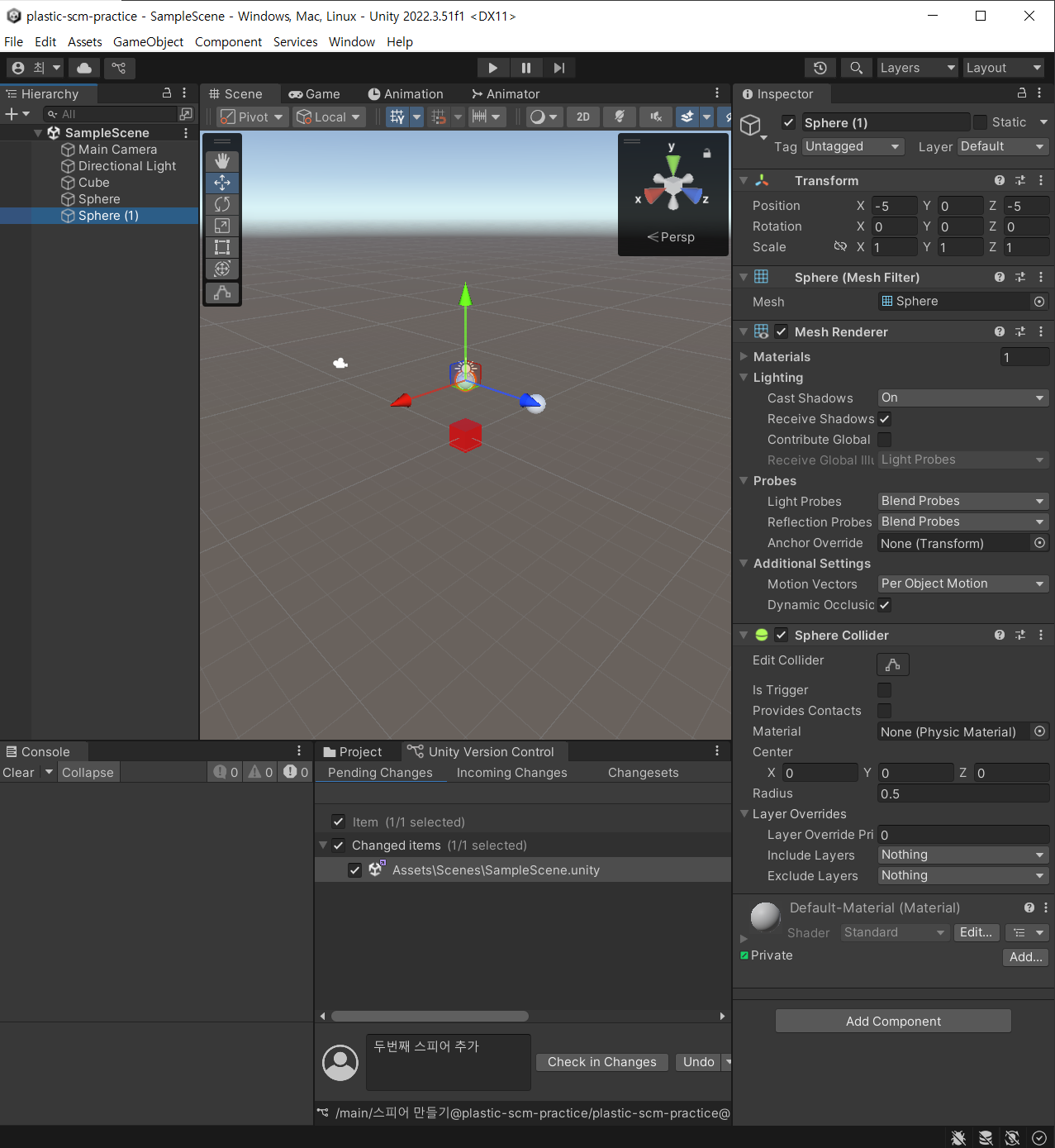Click the Radius field showing 0.5
1055x1148 pixels.
[963, 793]
